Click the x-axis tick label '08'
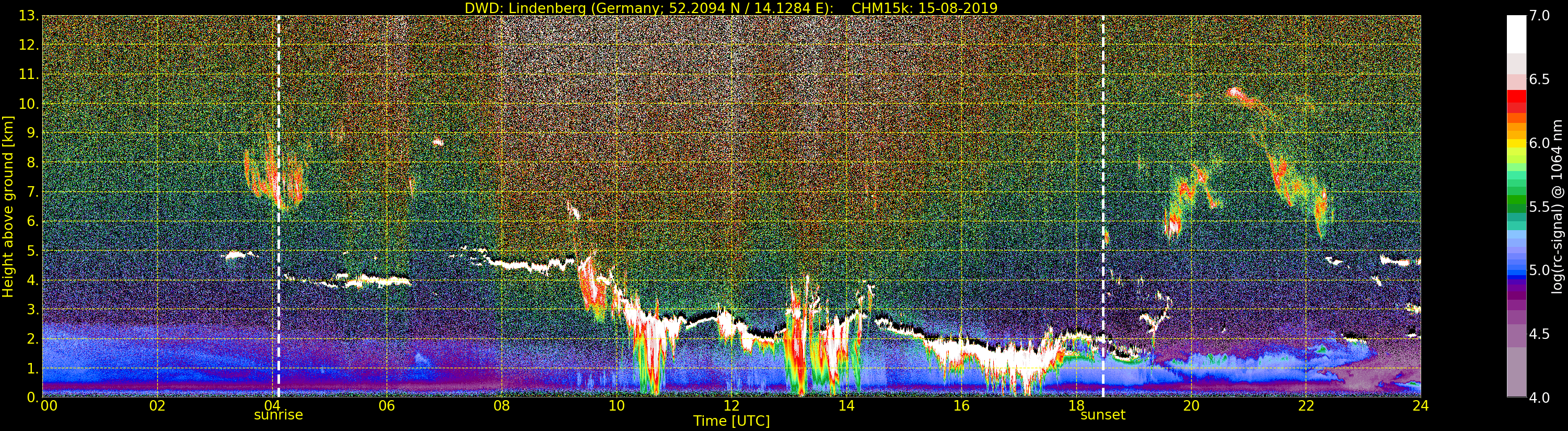 coord(502,406)
